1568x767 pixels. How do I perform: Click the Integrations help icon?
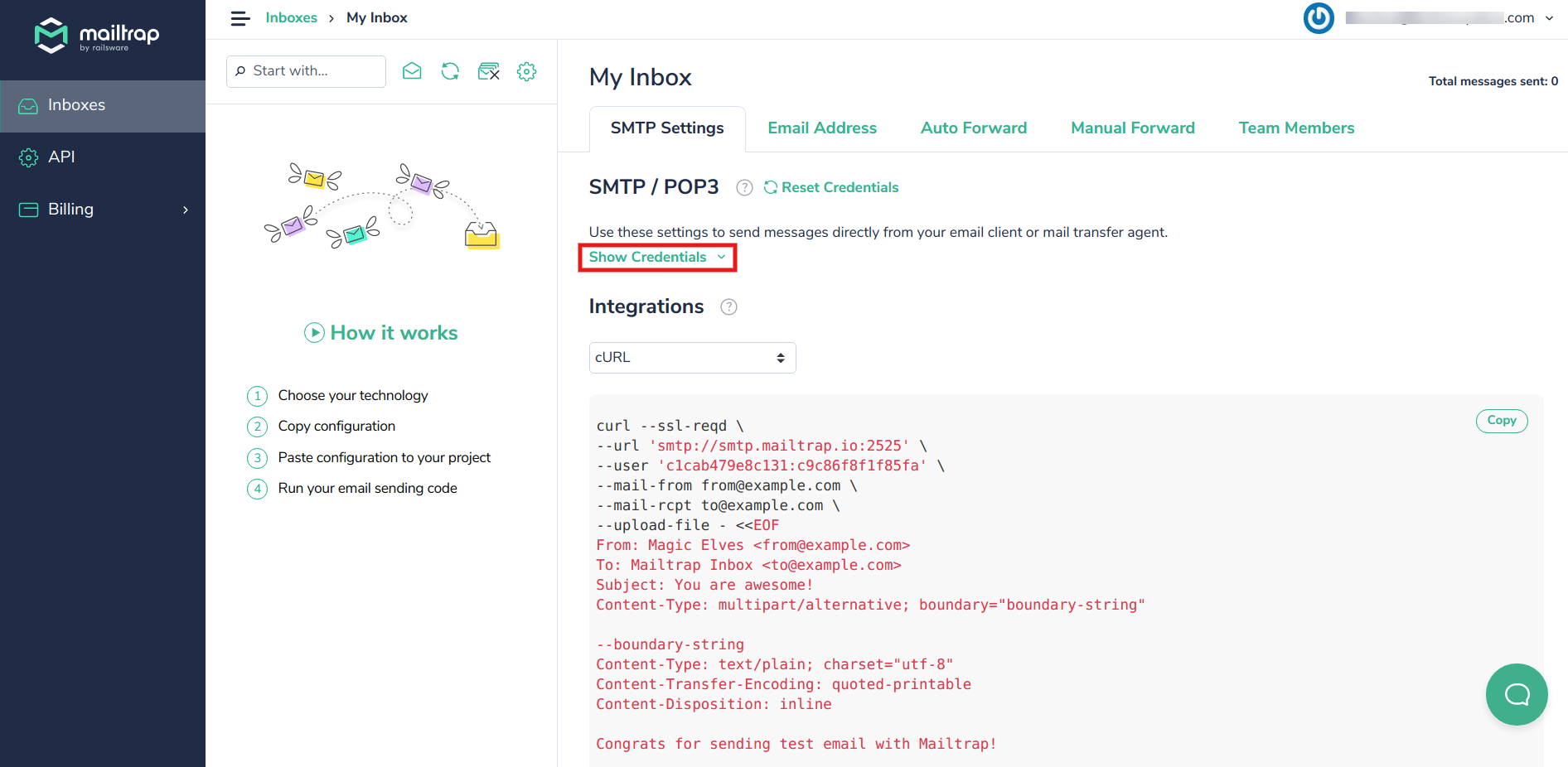click(728, 307)
